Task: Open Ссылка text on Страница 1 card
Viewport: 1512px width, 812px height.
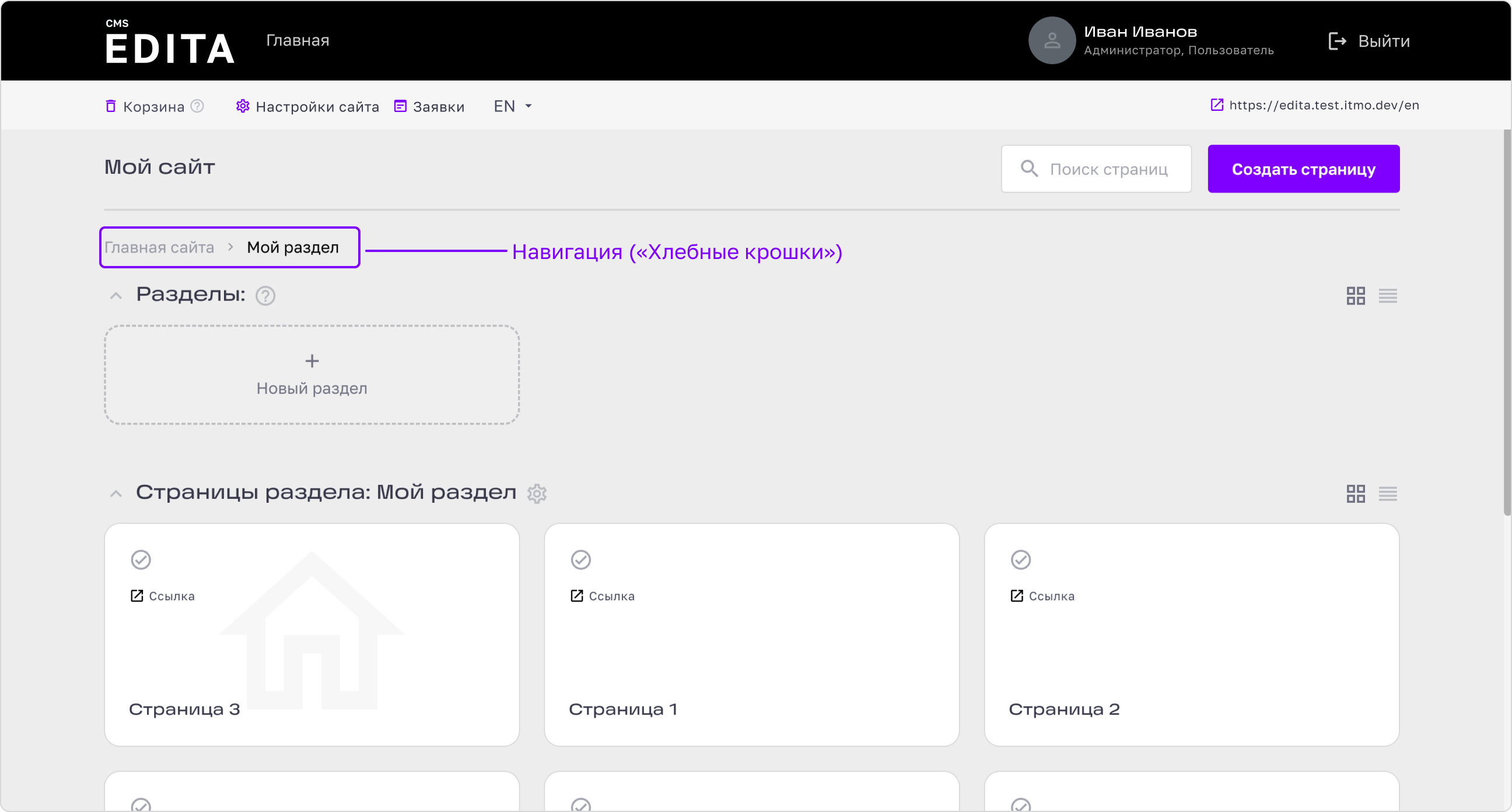Action: tap(611, 596)
